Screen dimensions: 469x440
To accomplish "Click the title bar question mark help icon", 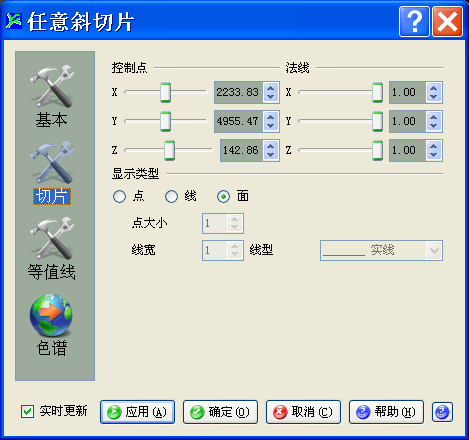I will click(x=414, y=22).
